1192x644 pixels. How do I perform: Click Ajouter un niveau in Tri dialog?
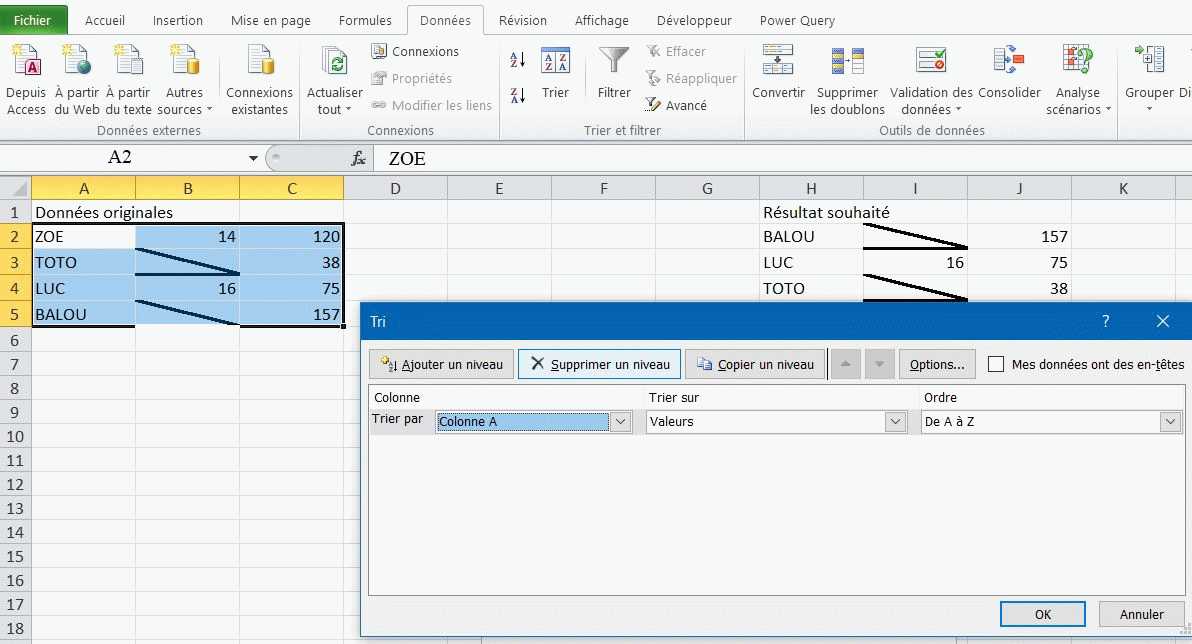pyautogui.click(x=442, y=364)
